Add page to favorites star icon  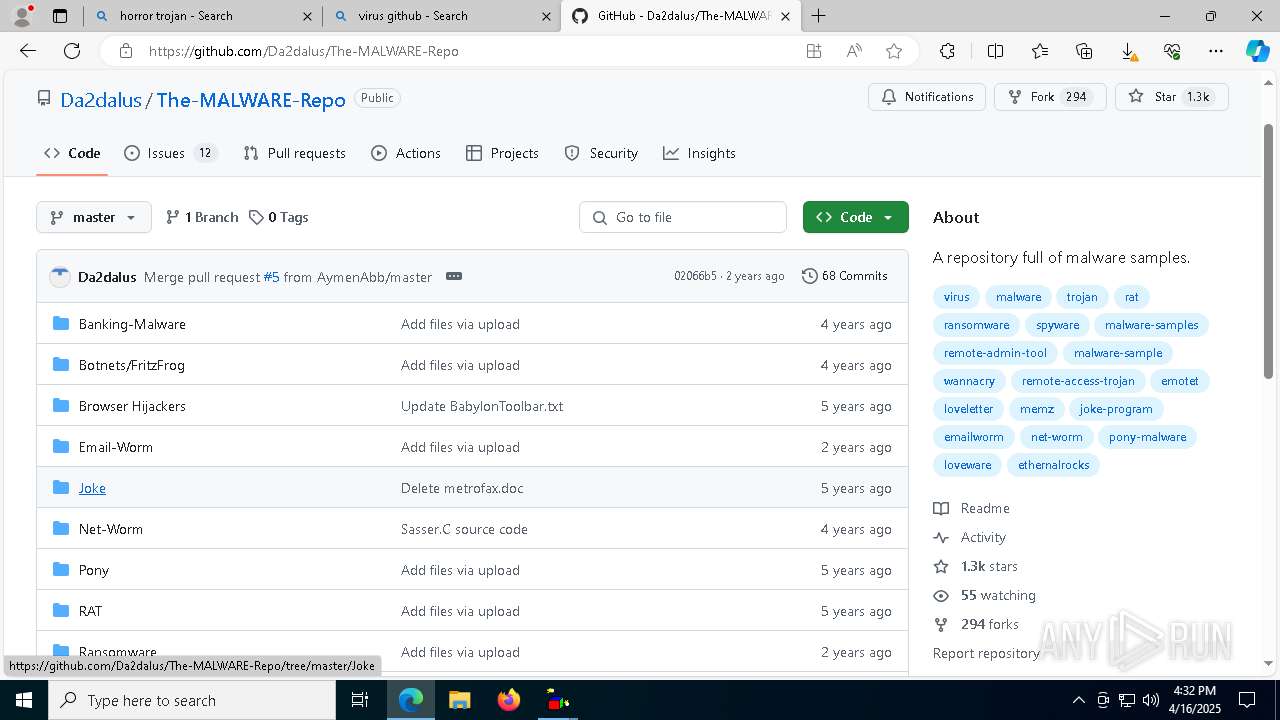click(894, 51)
